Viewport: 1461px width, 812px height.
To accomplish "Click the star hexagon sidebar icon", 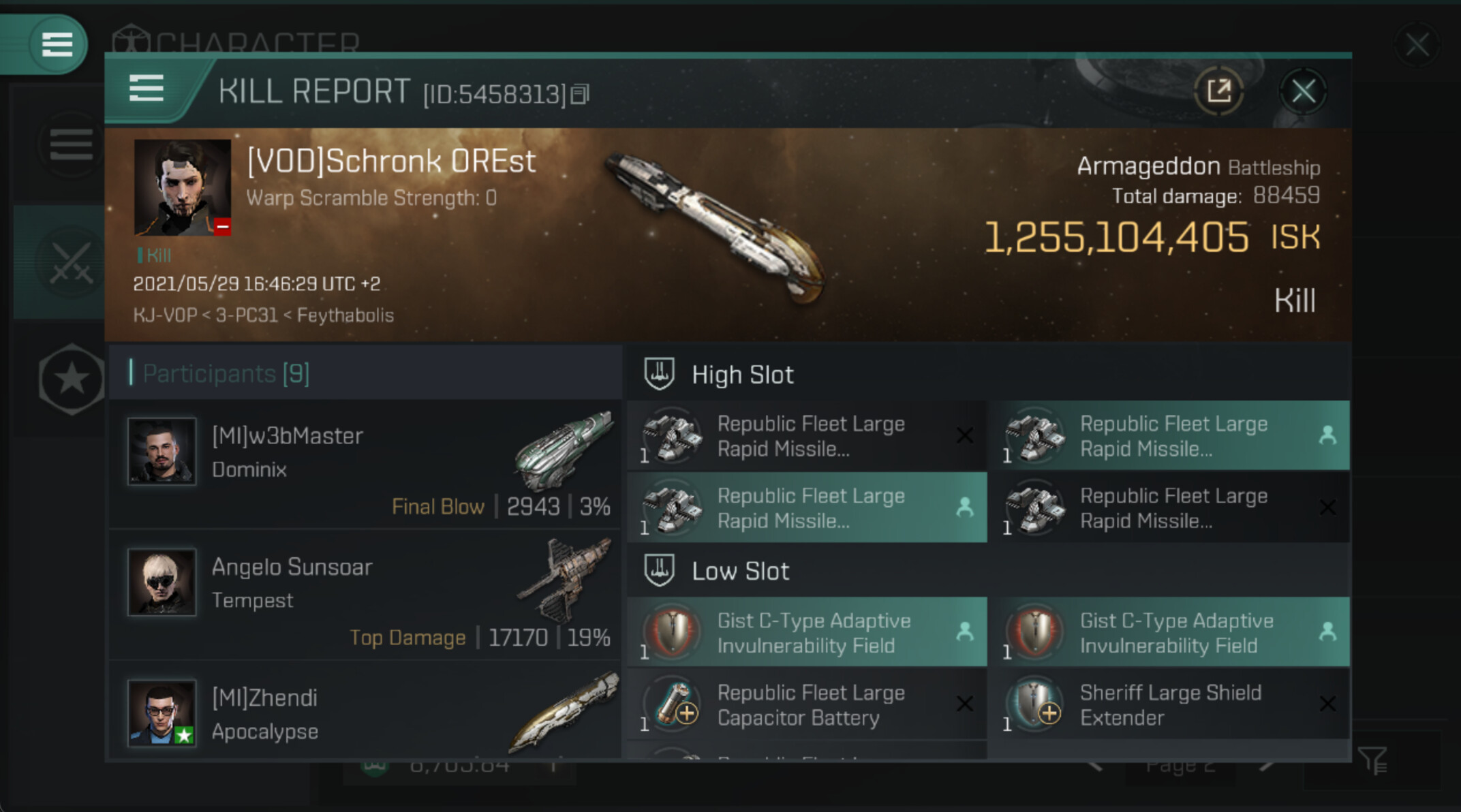I will (x=71, y=379).
